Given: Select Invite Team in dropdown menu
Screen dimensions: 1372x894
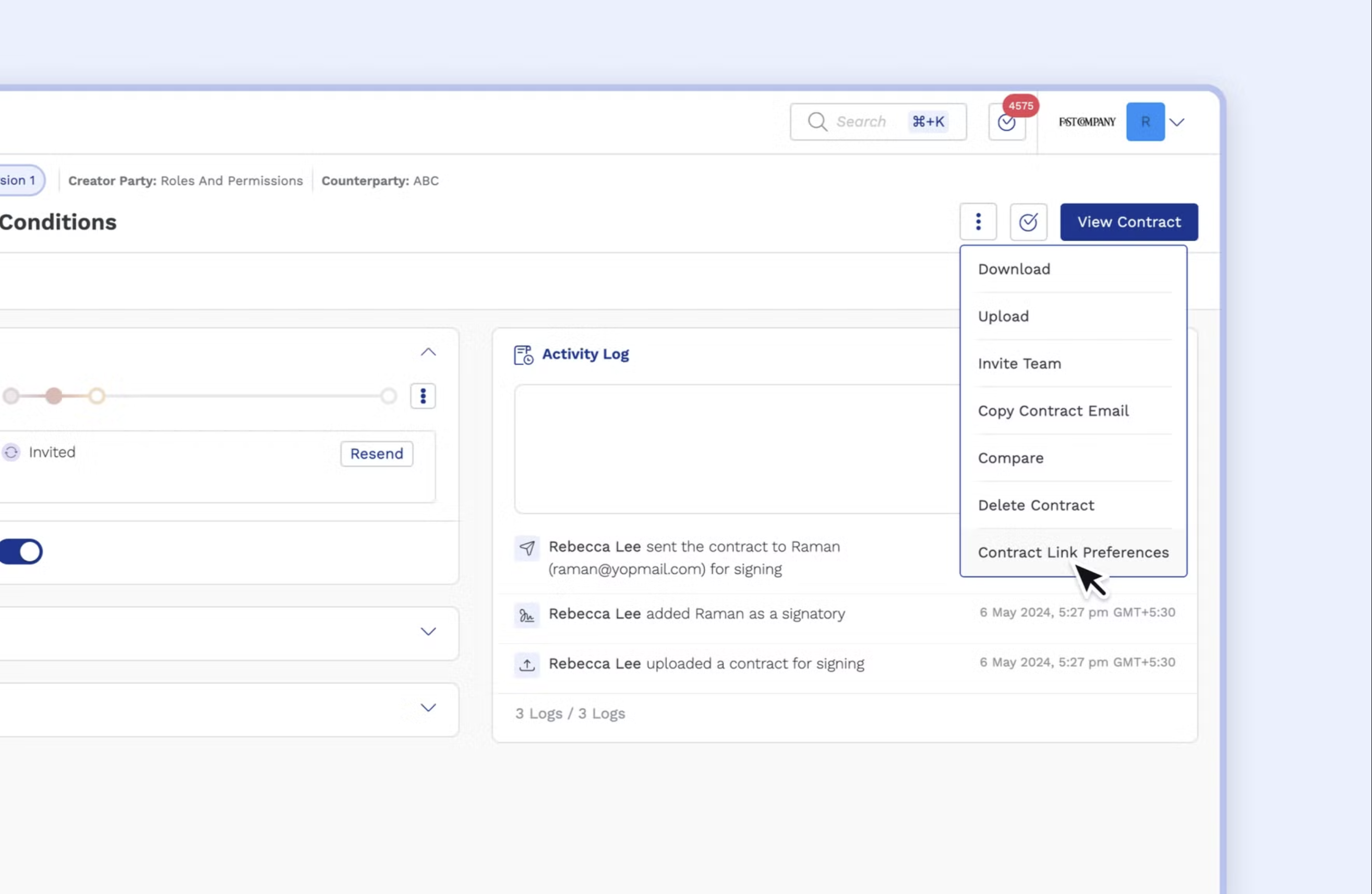Looking at the screenshot, I should coord(1019,364).
